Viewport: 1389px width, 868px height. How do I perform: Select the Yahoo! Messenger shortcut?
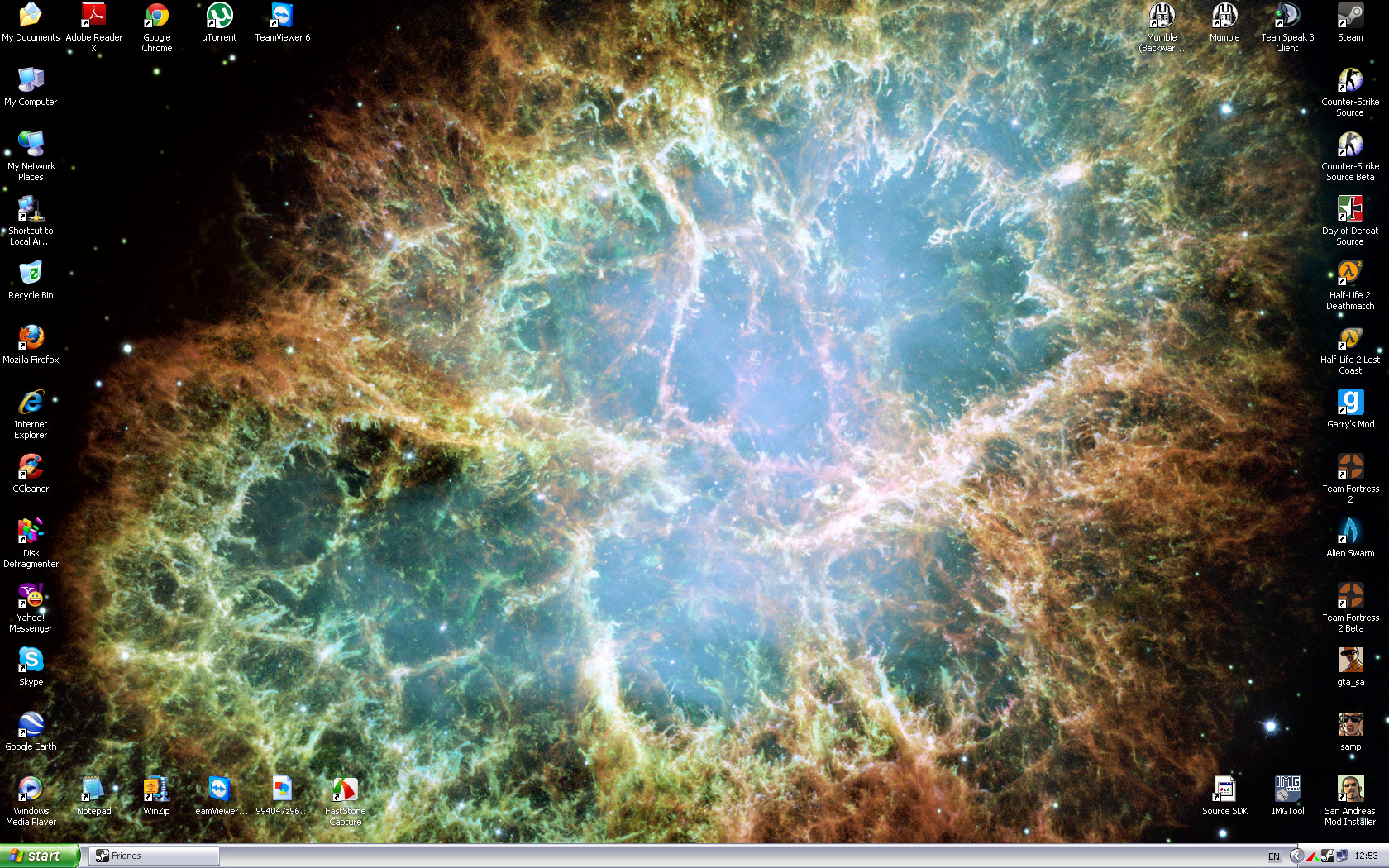pyautogui.click(x=31, y=608)
